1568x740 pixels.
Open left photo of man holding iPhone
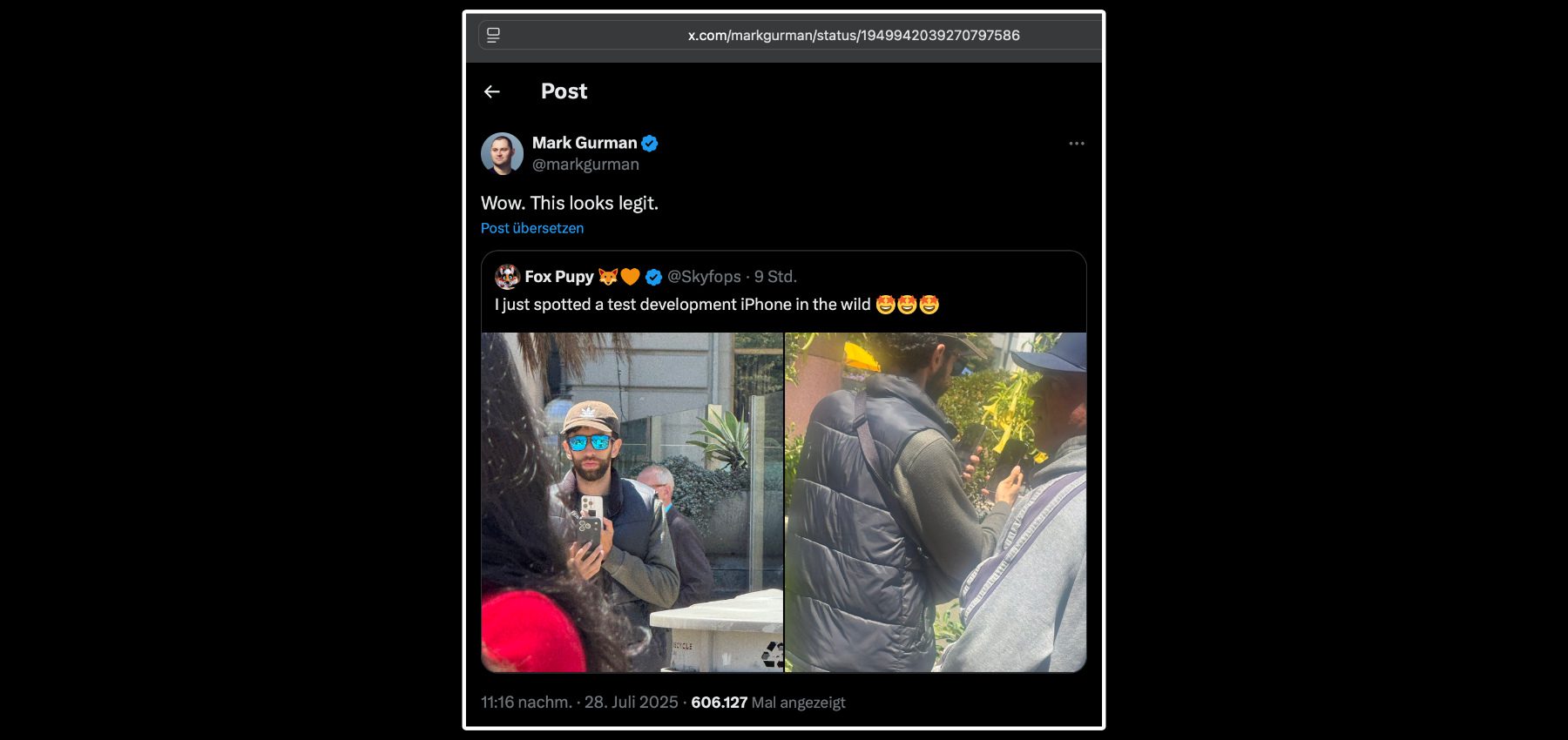tap(632, 502)
